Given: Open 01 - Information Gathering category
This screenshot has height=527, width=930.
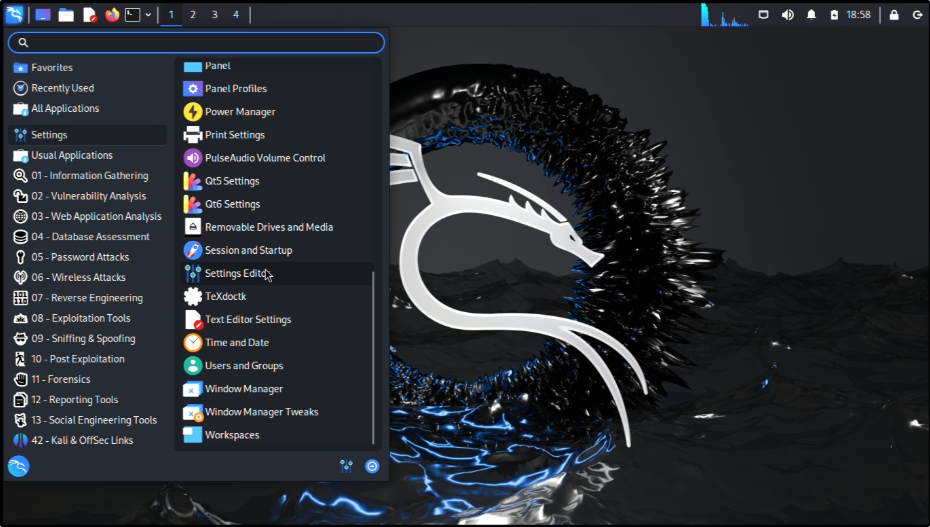Looking at the screenshot, I should tap(87, 175).
